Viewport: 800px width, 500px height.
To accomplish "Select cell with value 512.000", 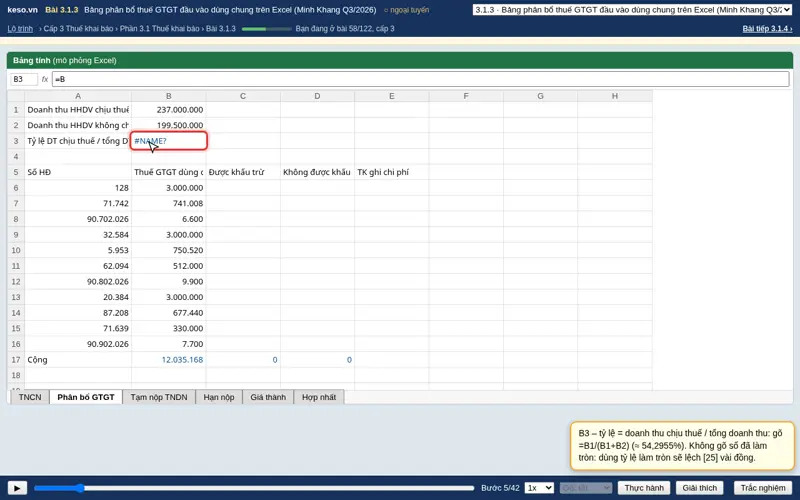I will (x=169, y=266).
